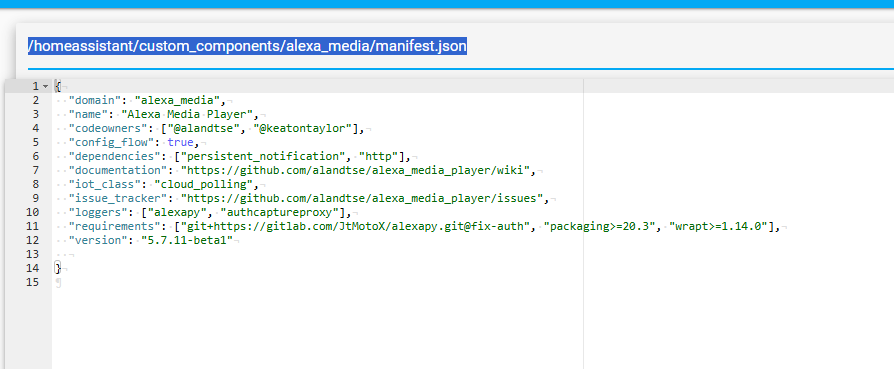Click the "codeowners" key
Screen dimensions: 894x369
tap(108, 128)
